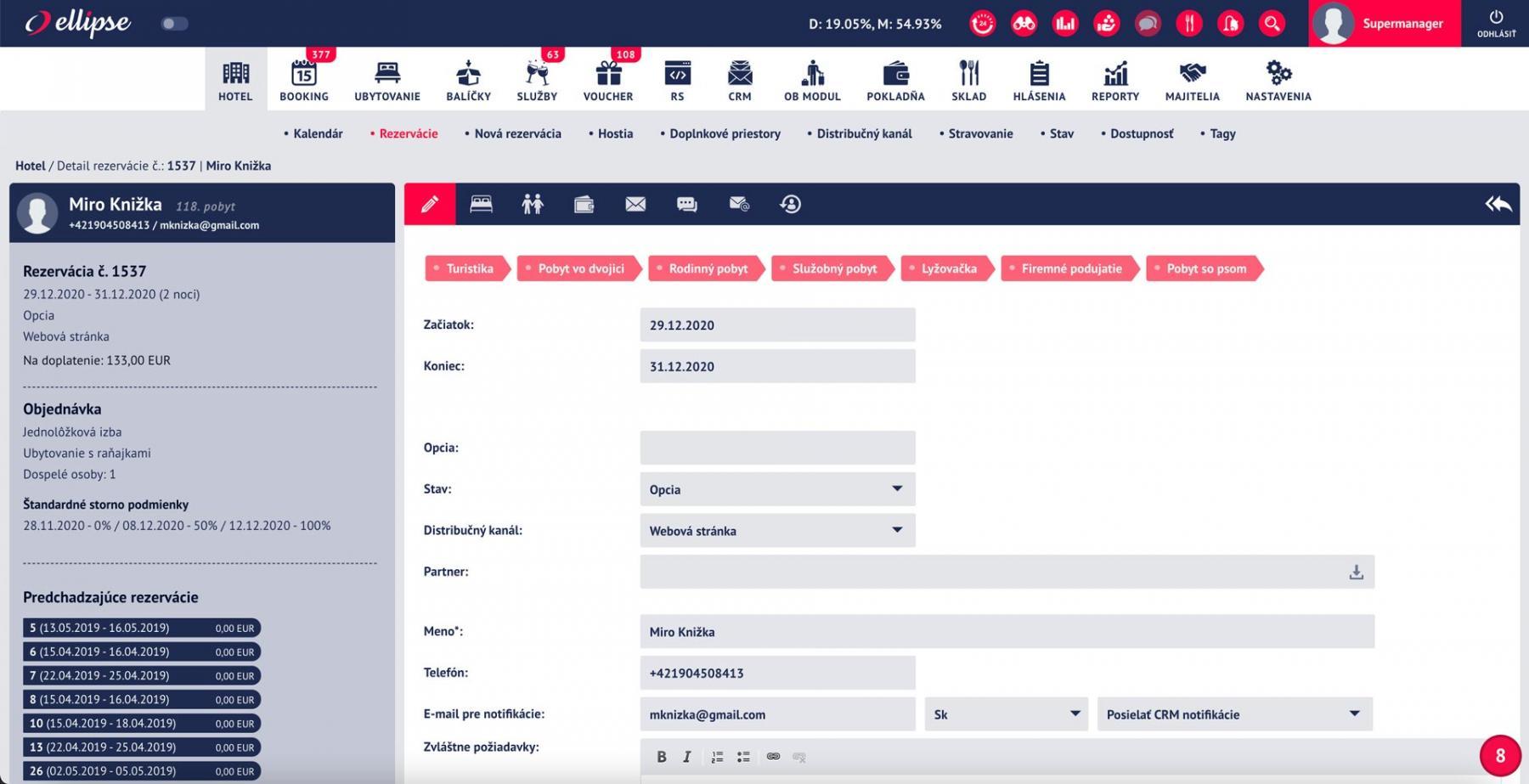Click the Partner field download icon
The width and height of the screenshot is (1529, 784).
1356,572
